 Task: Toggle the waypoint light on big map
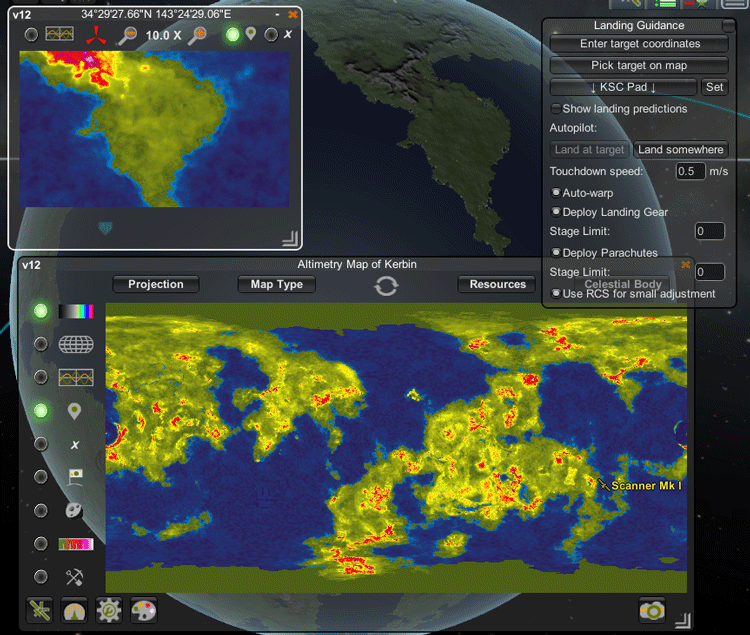[41, 411]
